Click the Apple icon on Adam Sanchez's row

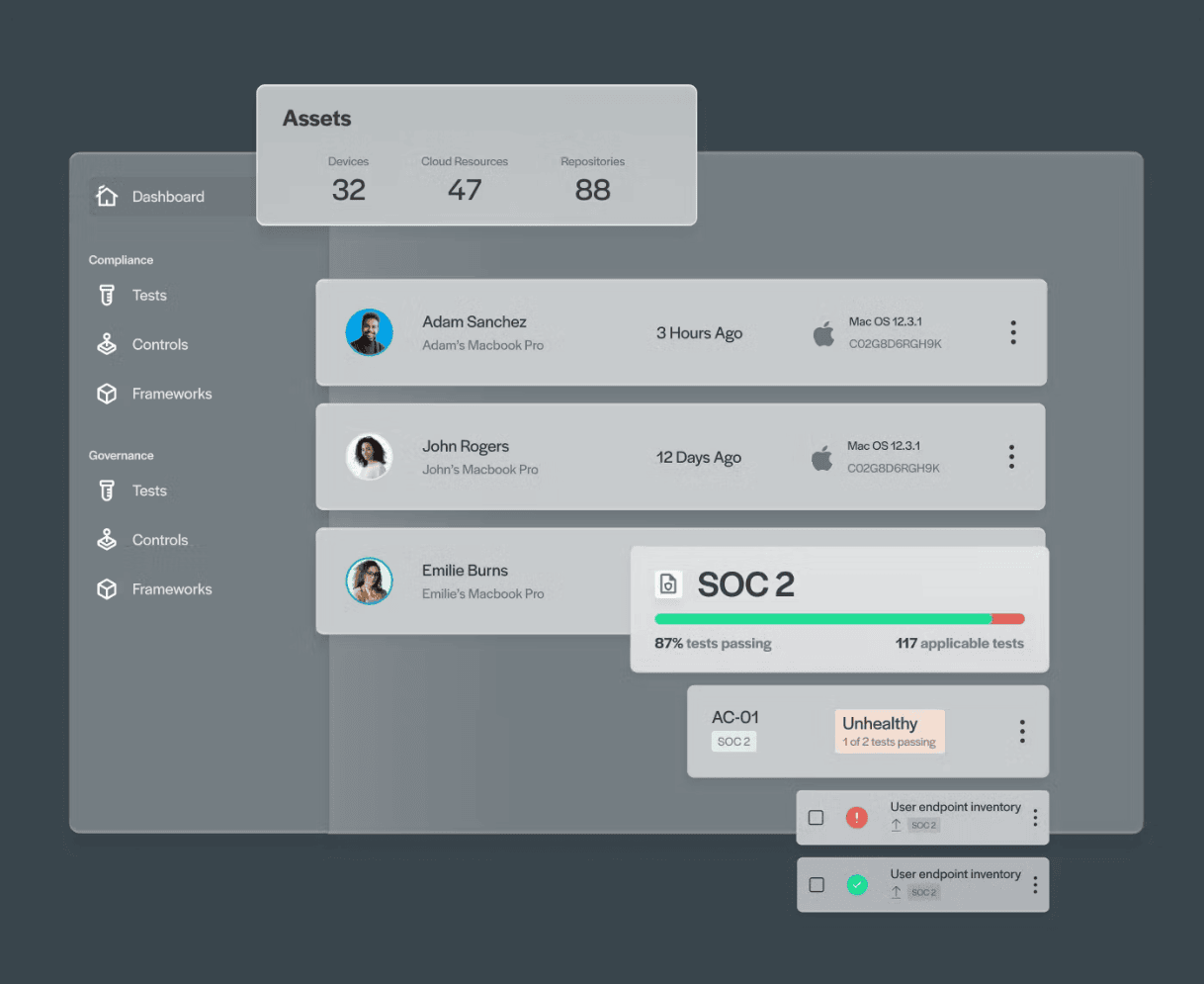coord(822,332)
